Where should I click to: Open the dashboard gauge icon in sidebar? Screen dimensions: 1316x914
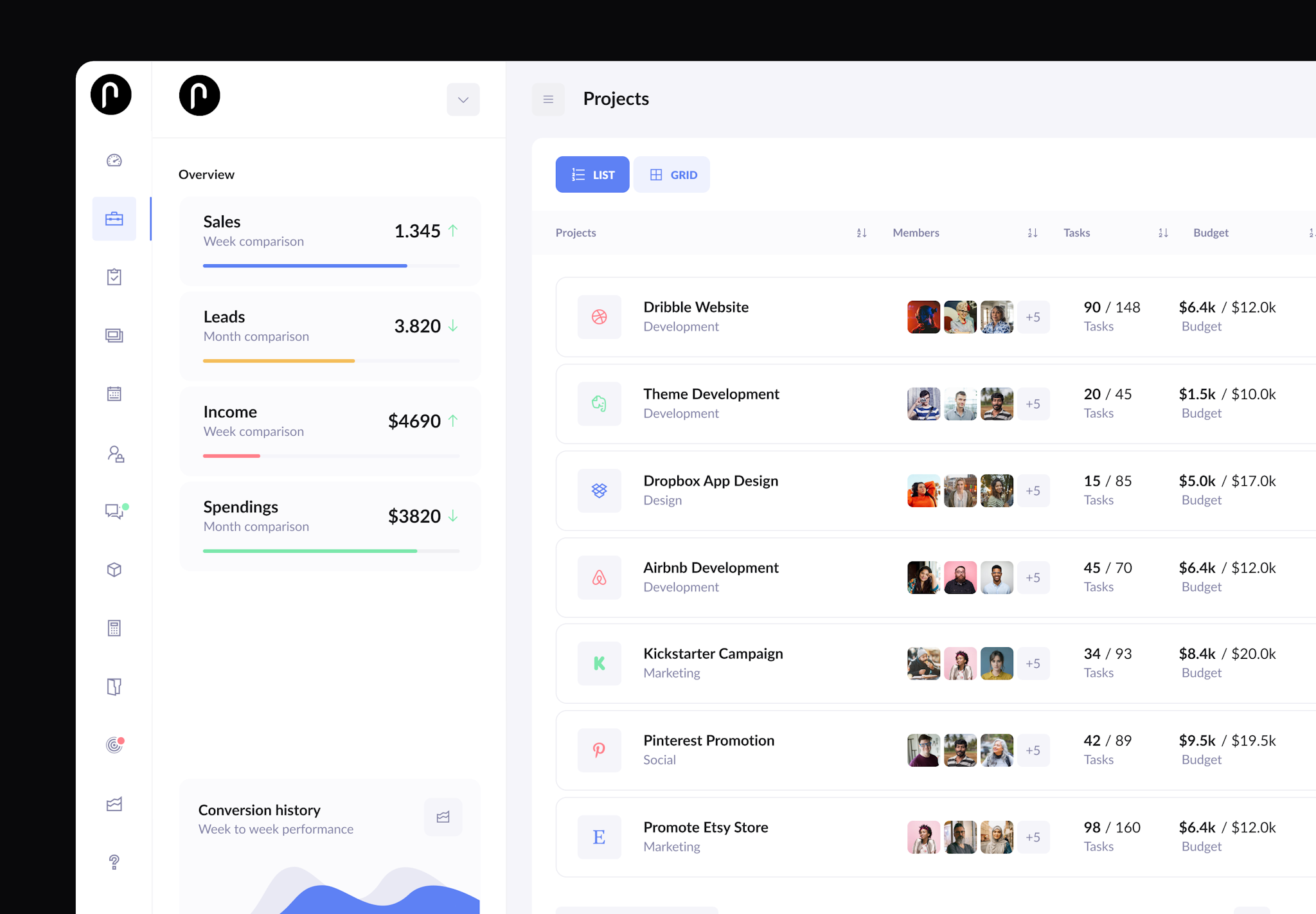pyautogui.click(x=114, y=161)
